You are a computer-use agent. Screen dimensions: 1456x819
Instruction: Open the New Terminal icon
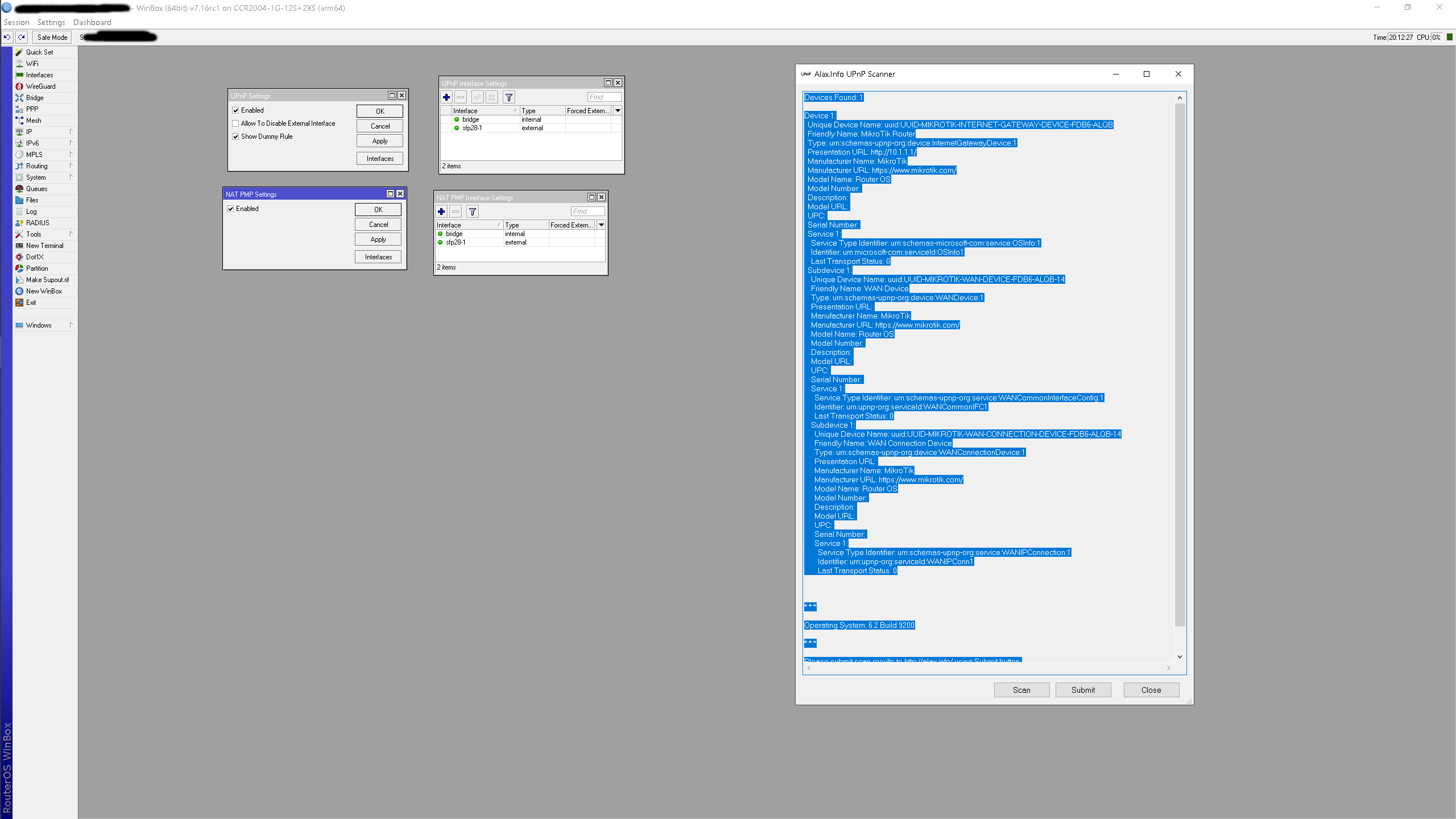pyautogui.click(x=19, y=246)
